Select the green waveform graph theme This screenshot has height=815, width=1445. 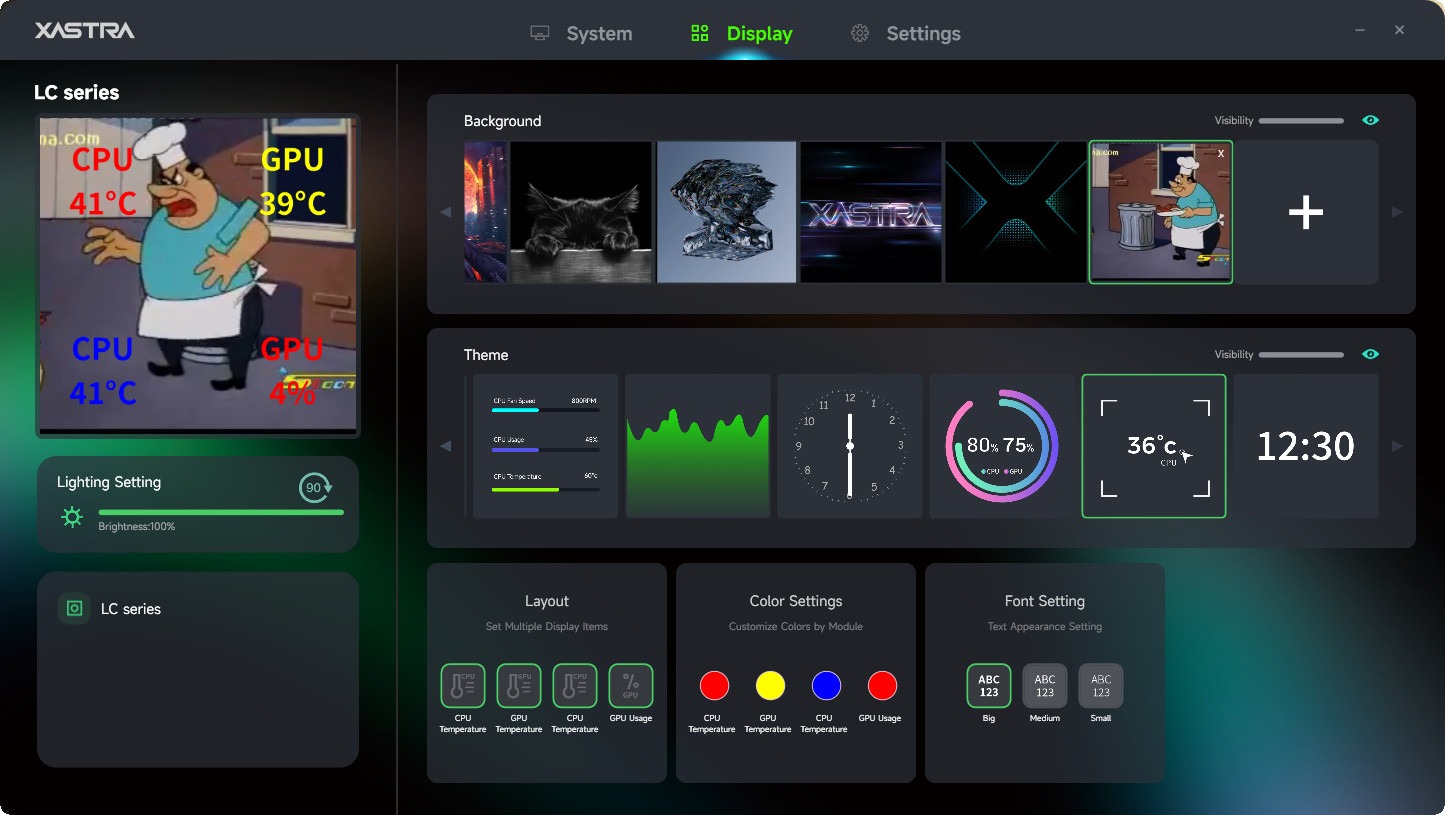[x=698, y=446]
